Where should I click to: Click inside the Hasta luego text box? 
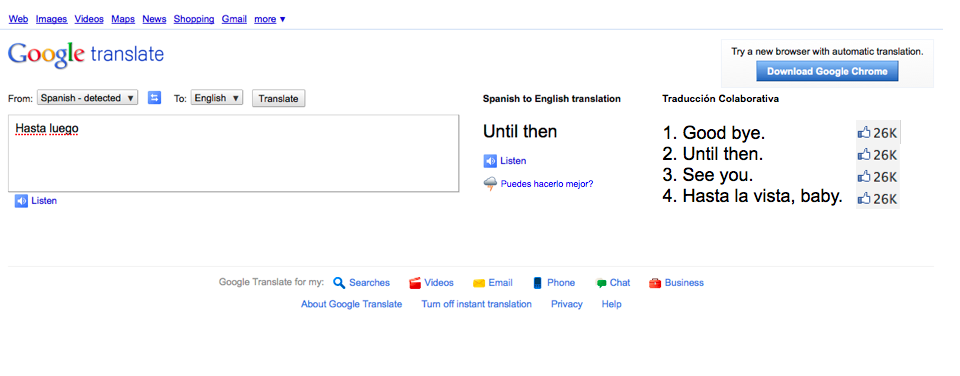(x=233, y=153)
